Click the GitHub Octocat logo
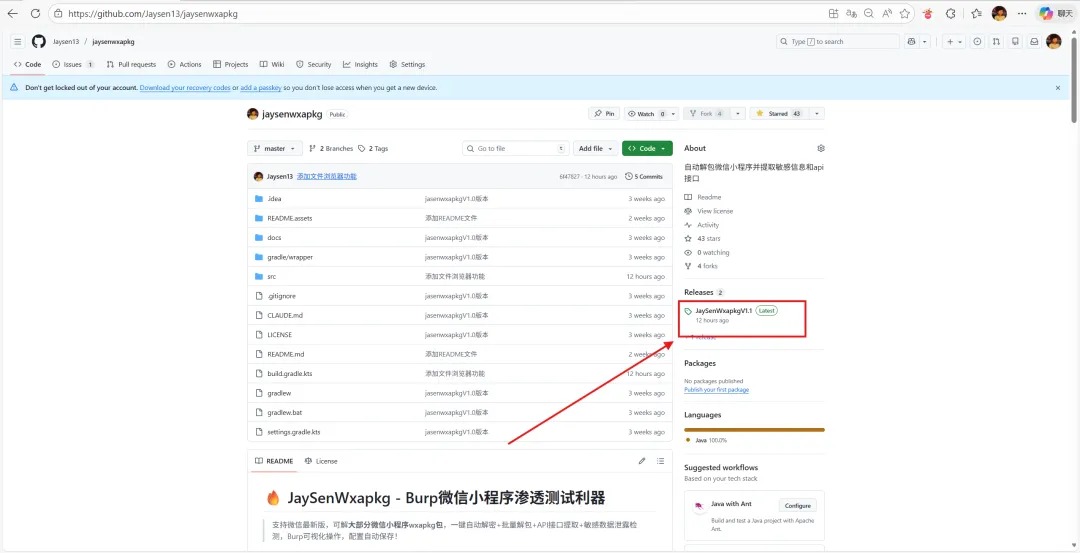Viewport: 1080px width, 553px height. (x=39, y=41)
